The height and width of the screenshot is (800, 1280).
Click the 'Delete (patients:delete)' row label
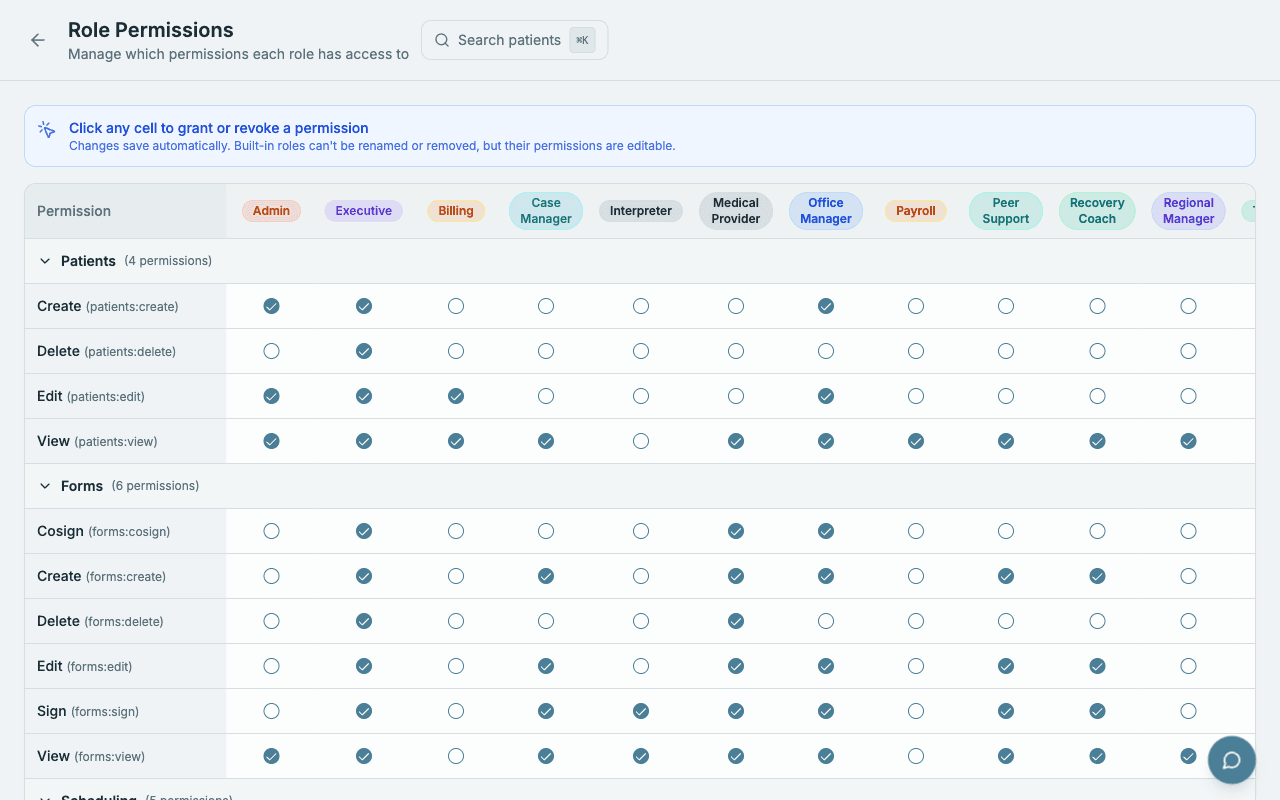[106, 351]
